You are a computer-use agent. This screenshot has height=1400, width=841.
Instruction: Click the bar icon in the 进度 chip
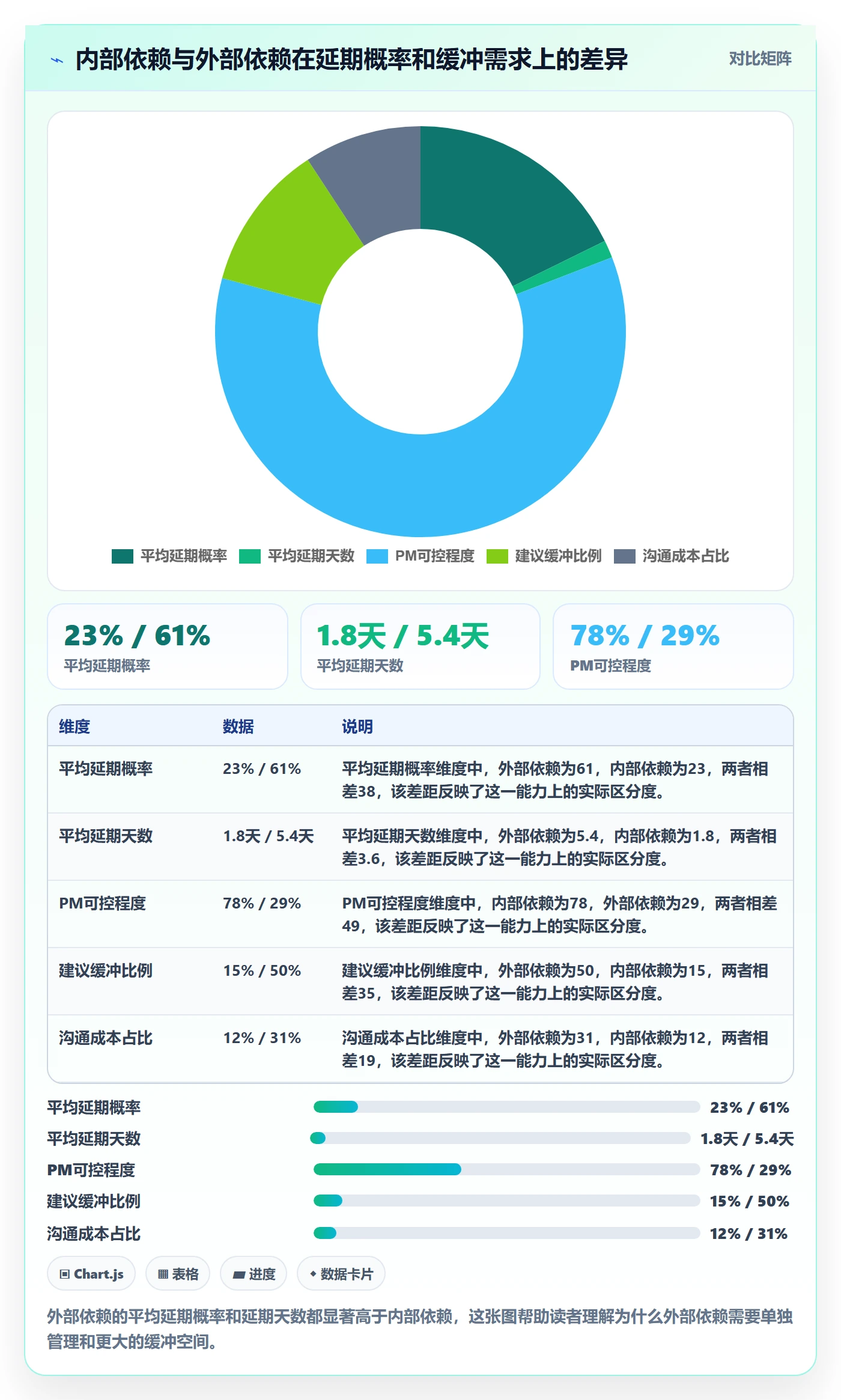point(239,1274)
